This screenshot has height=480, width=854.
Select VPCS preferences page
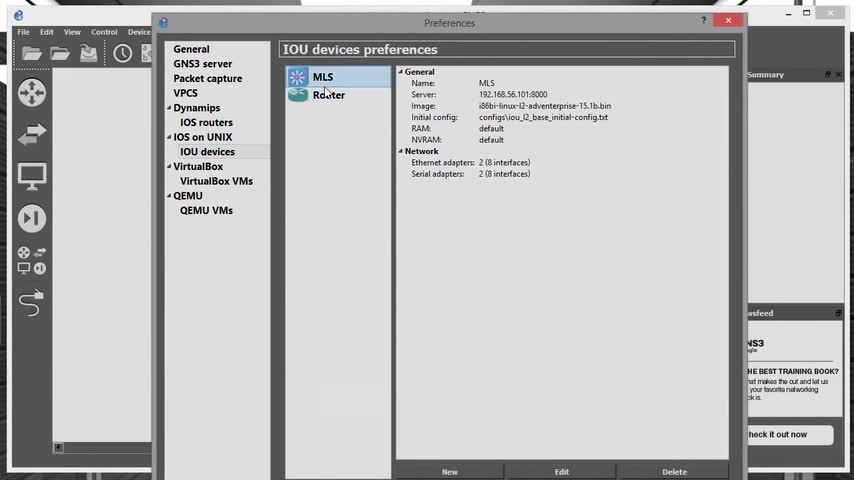185,93
